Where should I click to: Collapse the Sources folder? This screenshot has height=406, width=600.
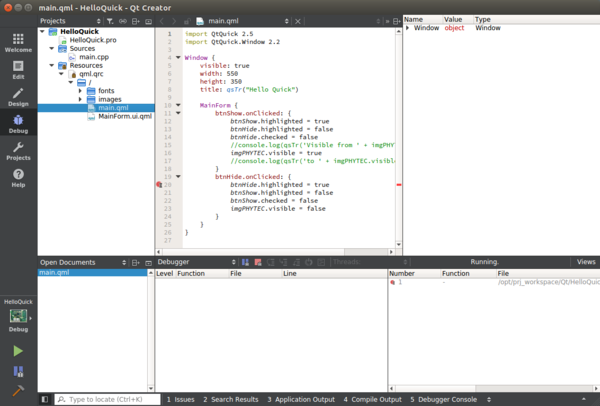pos(52,48)
